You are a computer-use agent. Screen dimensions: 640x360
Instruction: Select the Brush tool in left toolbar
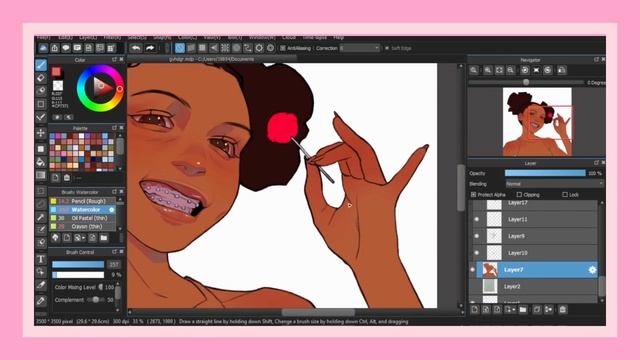[x=41, y=65]
